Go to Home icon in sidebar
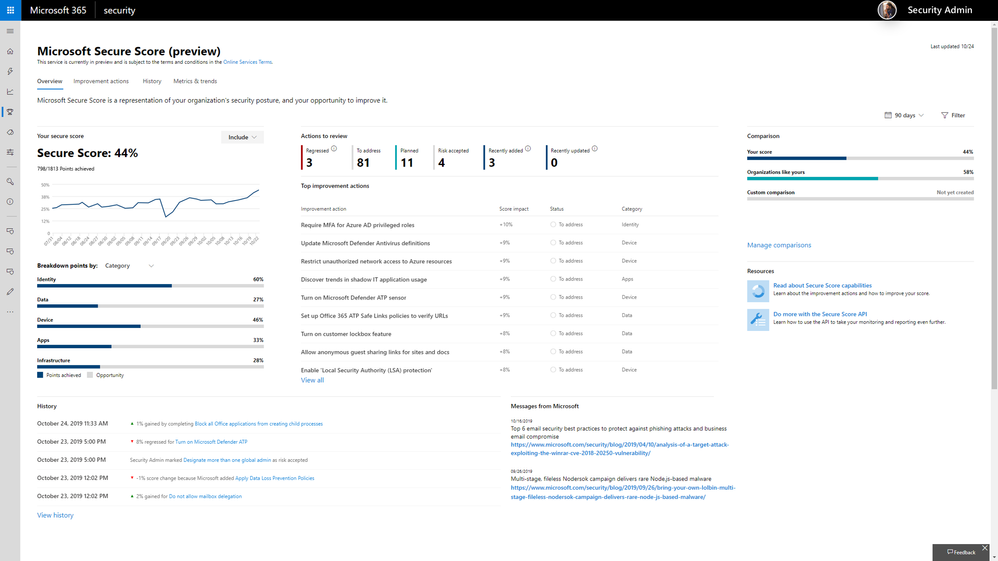The width and height of the screenshot is (998, 561). pyautogui.click(x=10, y=51)
